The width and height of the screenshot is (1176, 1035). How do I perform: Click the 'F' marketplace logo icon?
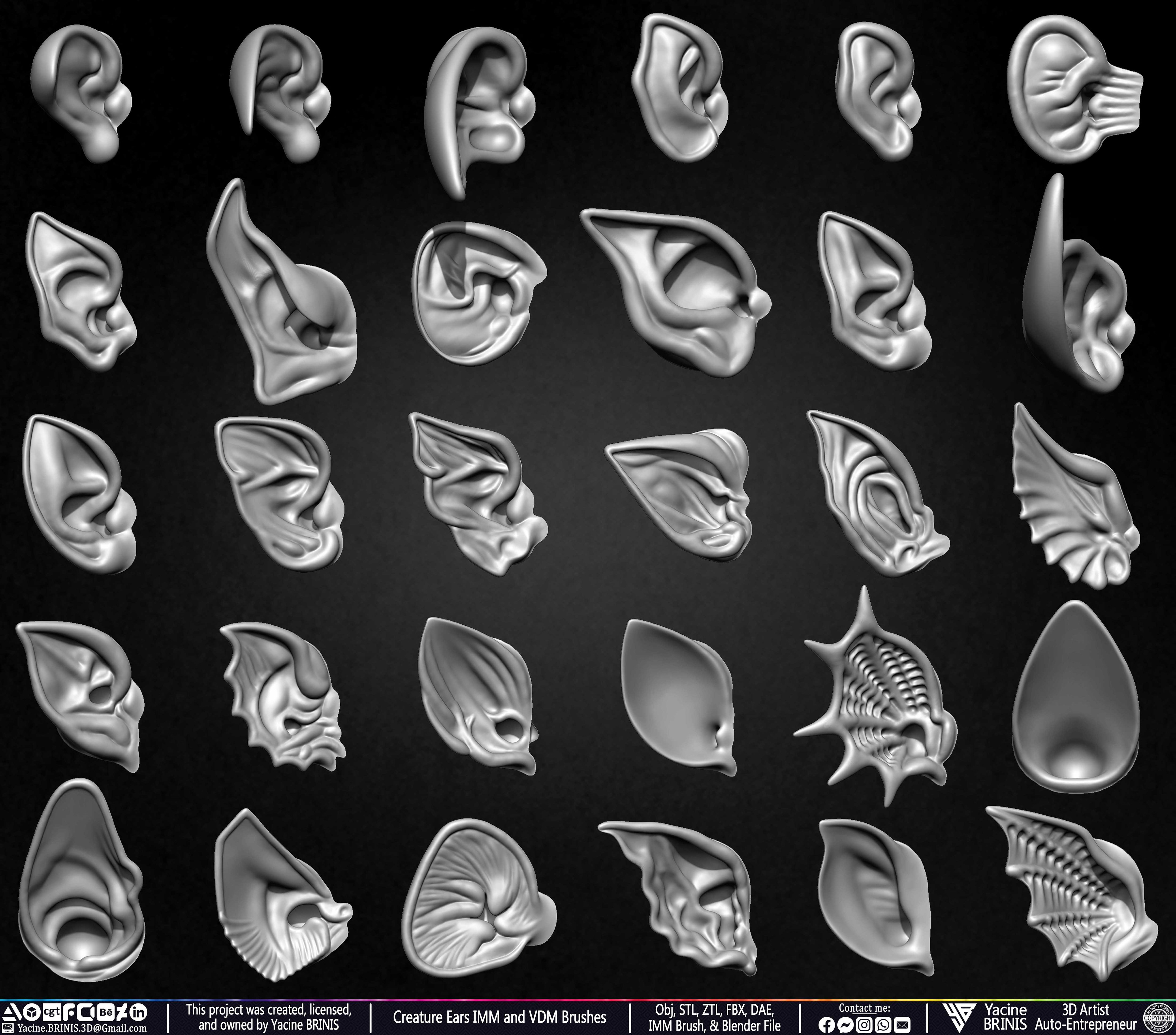click(x=69, y=1012)
